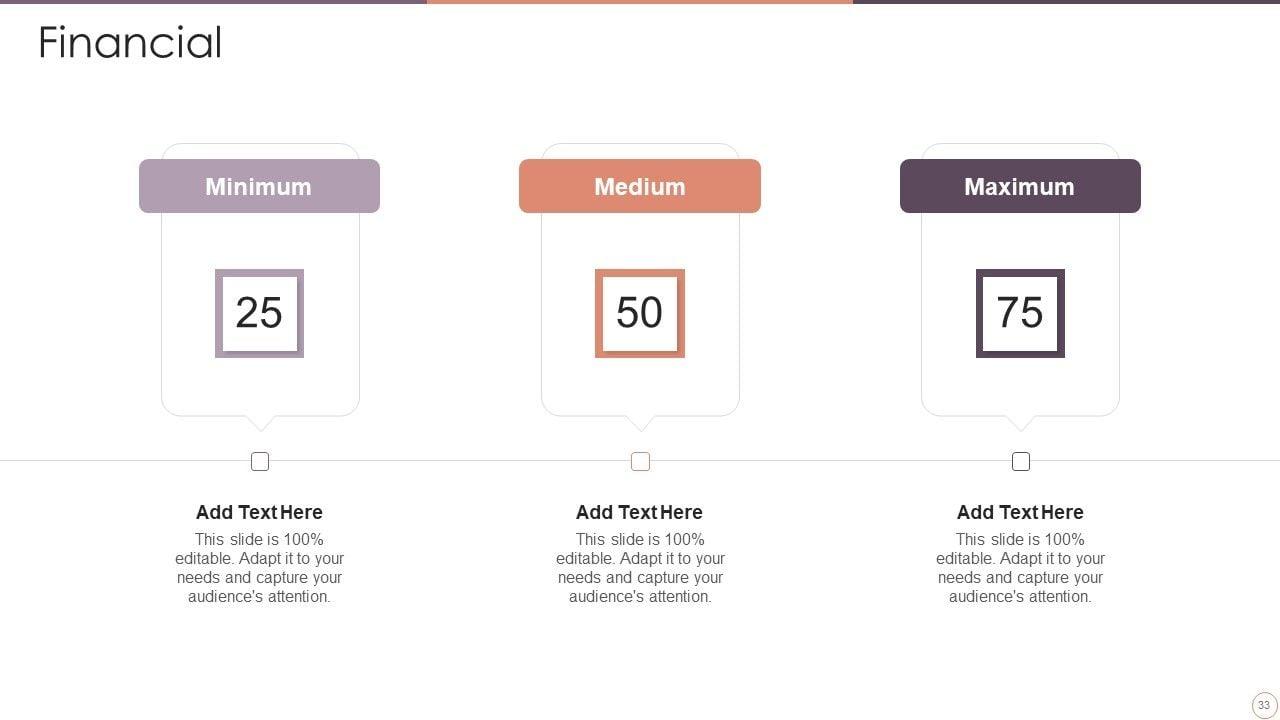Select the square box showing 75
The width and height of the screenshot is (1280, 720).
(1020, 313)
